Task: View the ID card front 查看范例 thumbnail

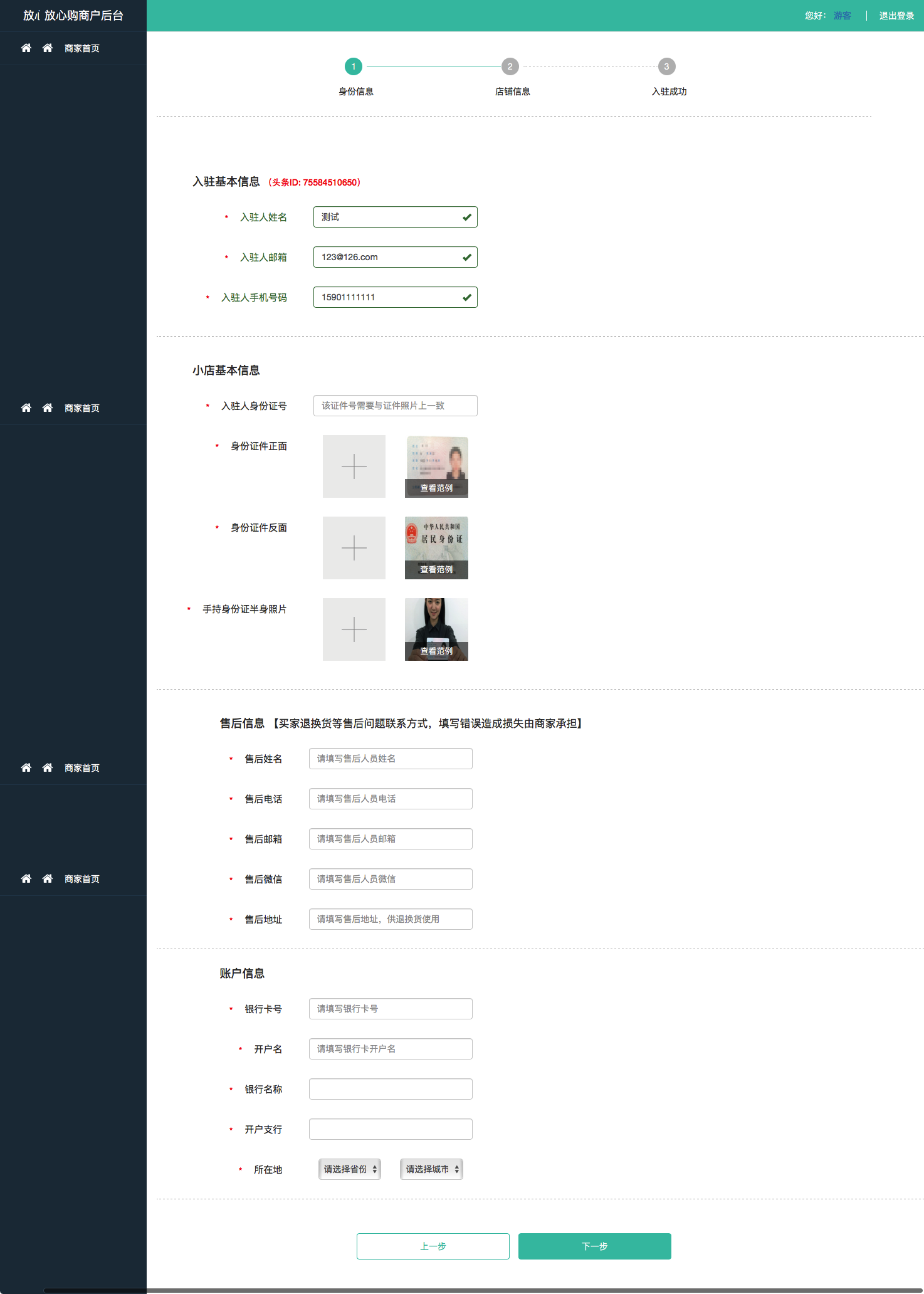Action: pyautogui.click(x=436, y=466)
